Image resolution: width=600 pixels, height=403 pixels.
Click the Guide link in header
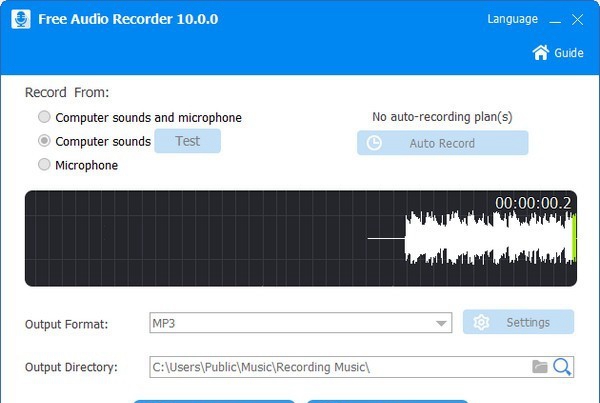569,53
